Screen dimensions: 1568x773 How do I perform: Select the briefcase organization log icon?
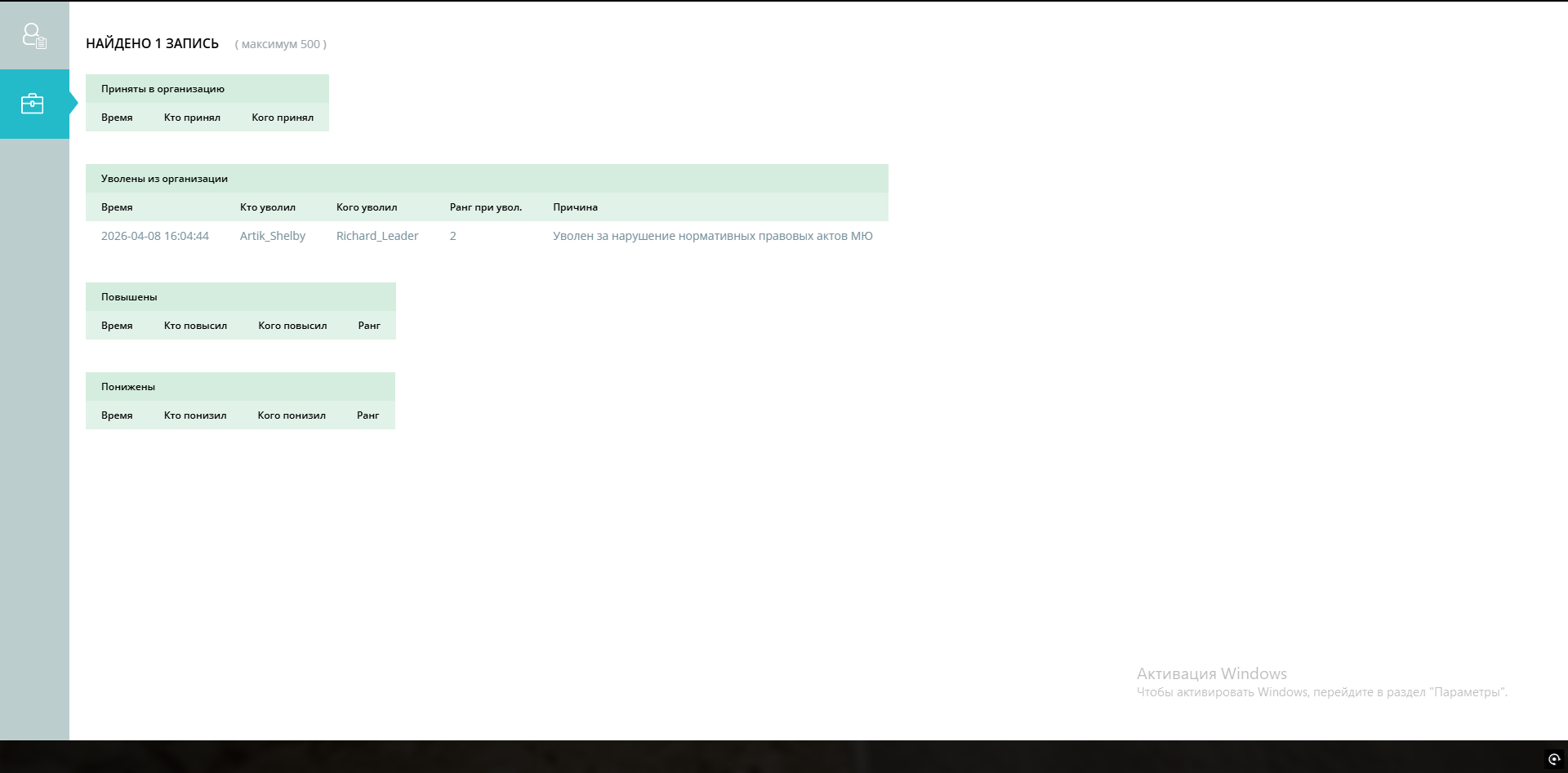[x=33, y=104]
